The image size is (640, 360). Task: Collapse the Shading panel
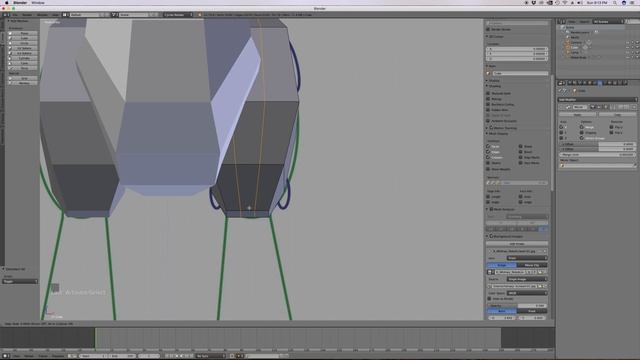tap(487, 86)
